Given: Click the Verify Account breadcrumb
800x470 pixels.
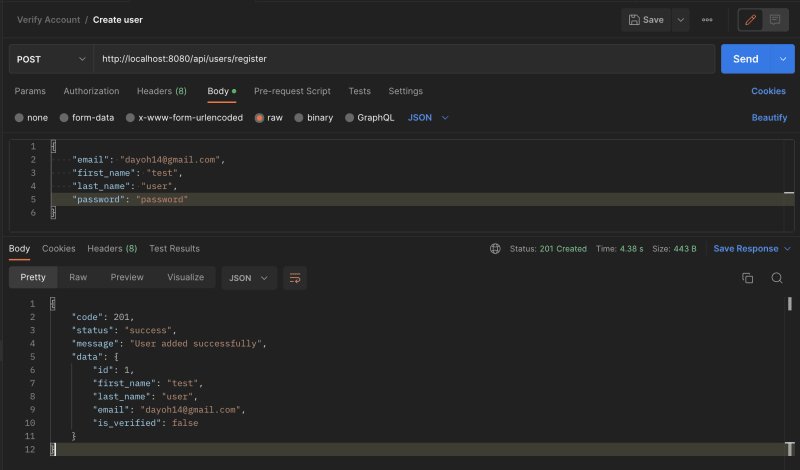Looking at the screenshot, I should point(48,20).
